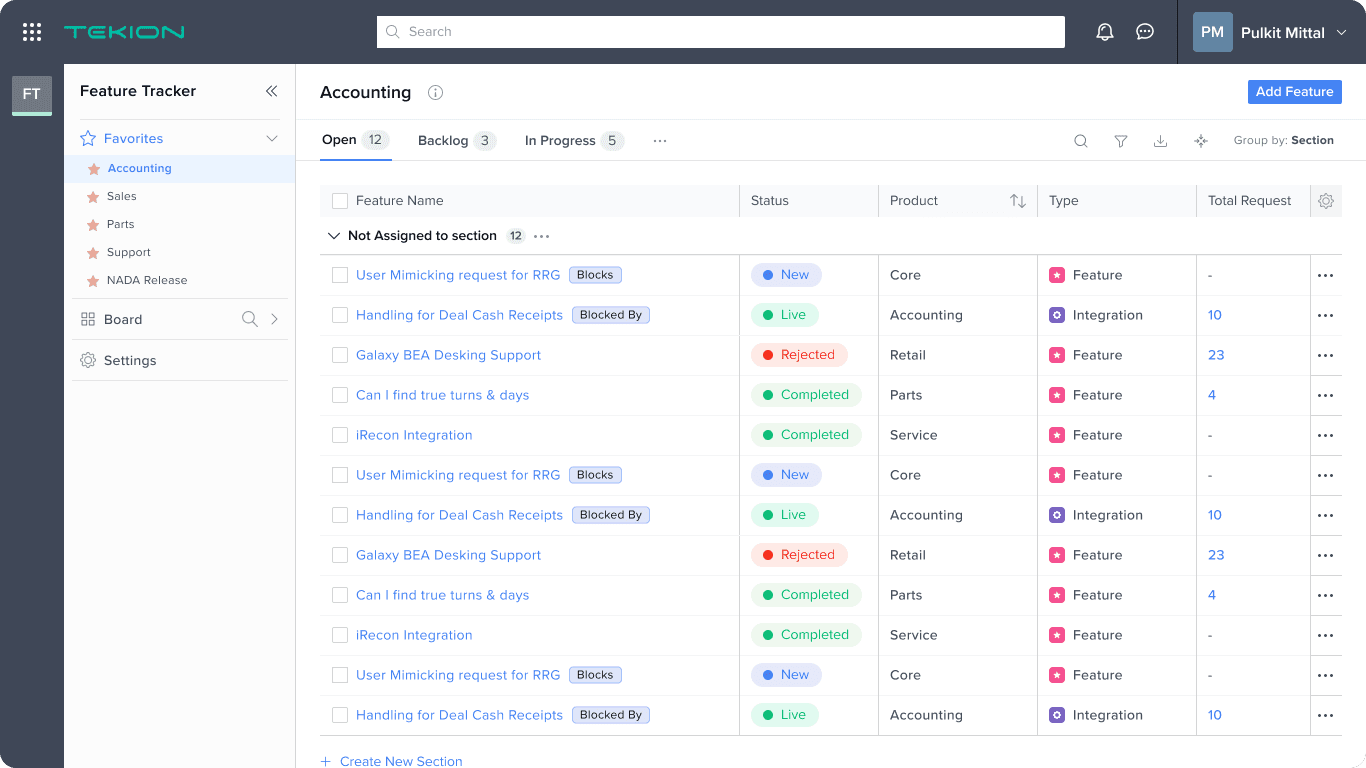
Task: Click the Create New Section link
Action: [x=401, y=761]
